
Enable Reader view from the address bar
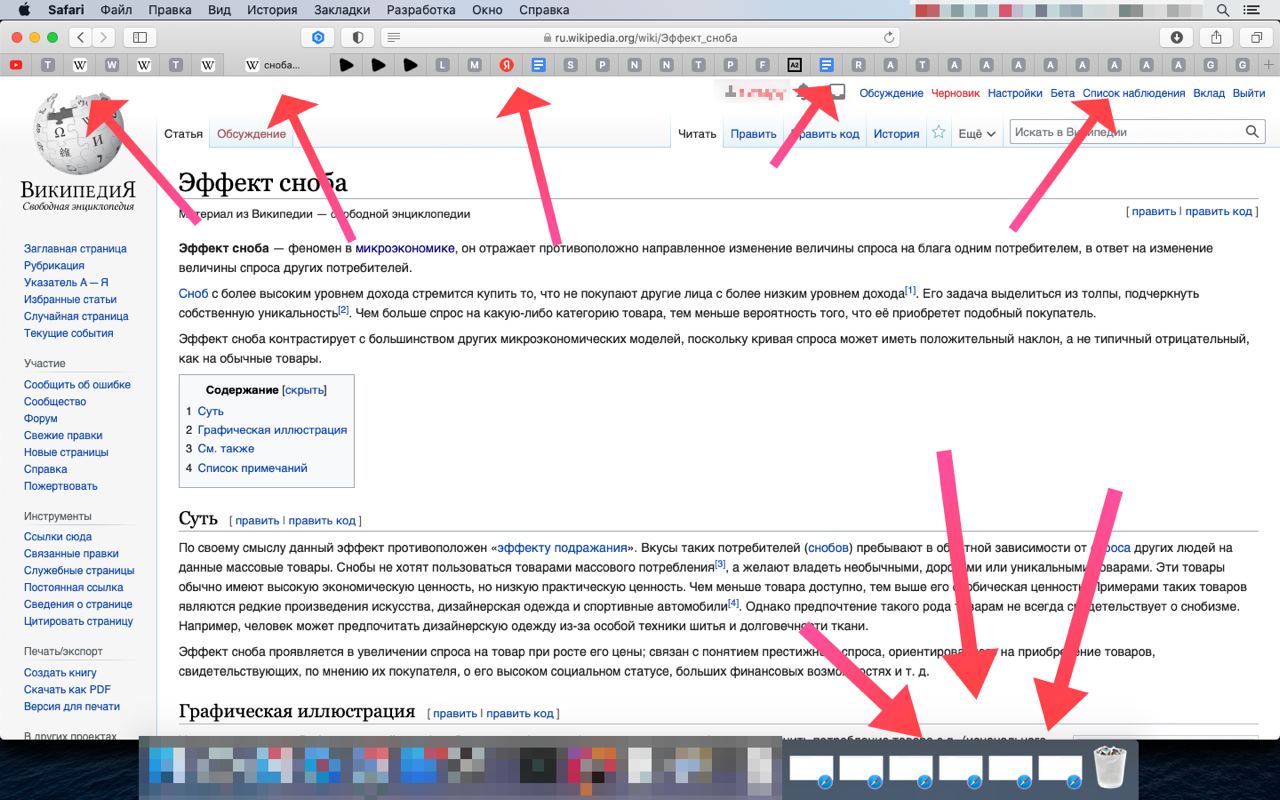click(393, 38)
